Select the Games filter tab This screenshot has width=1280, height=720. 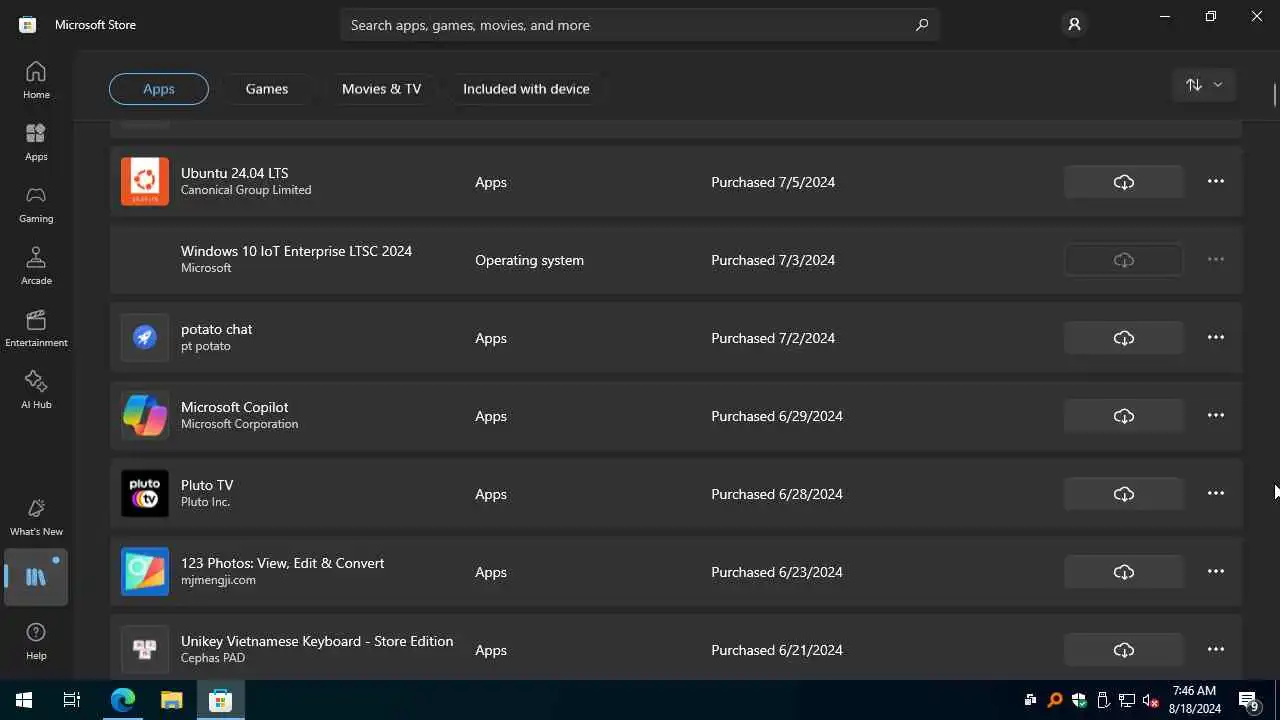[x=267, y=89]
